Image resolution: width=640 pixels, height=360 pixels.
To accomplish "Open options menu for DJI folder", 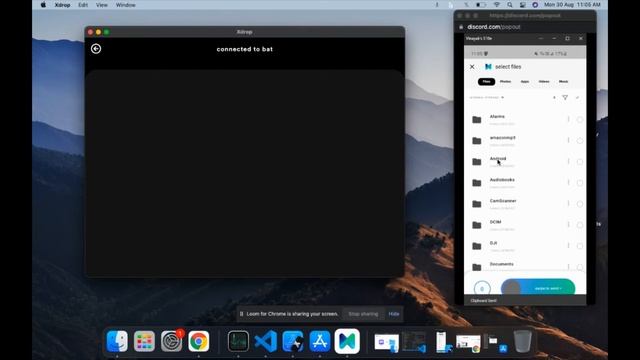I will [568, 246].
